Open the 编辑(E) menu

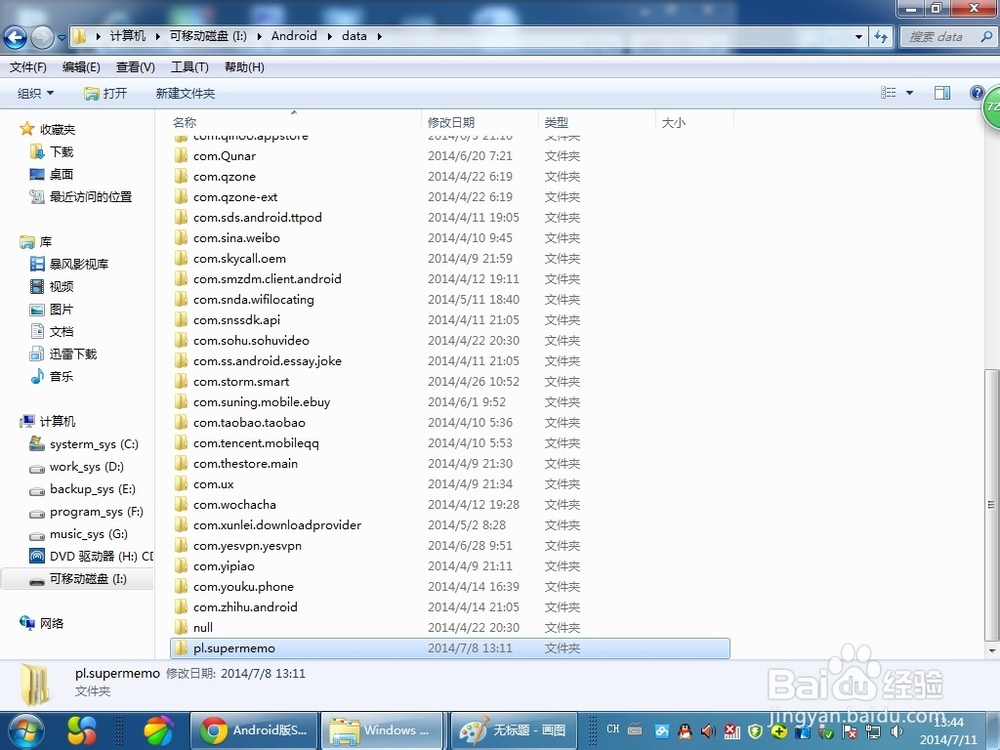[x=81, y=67]
